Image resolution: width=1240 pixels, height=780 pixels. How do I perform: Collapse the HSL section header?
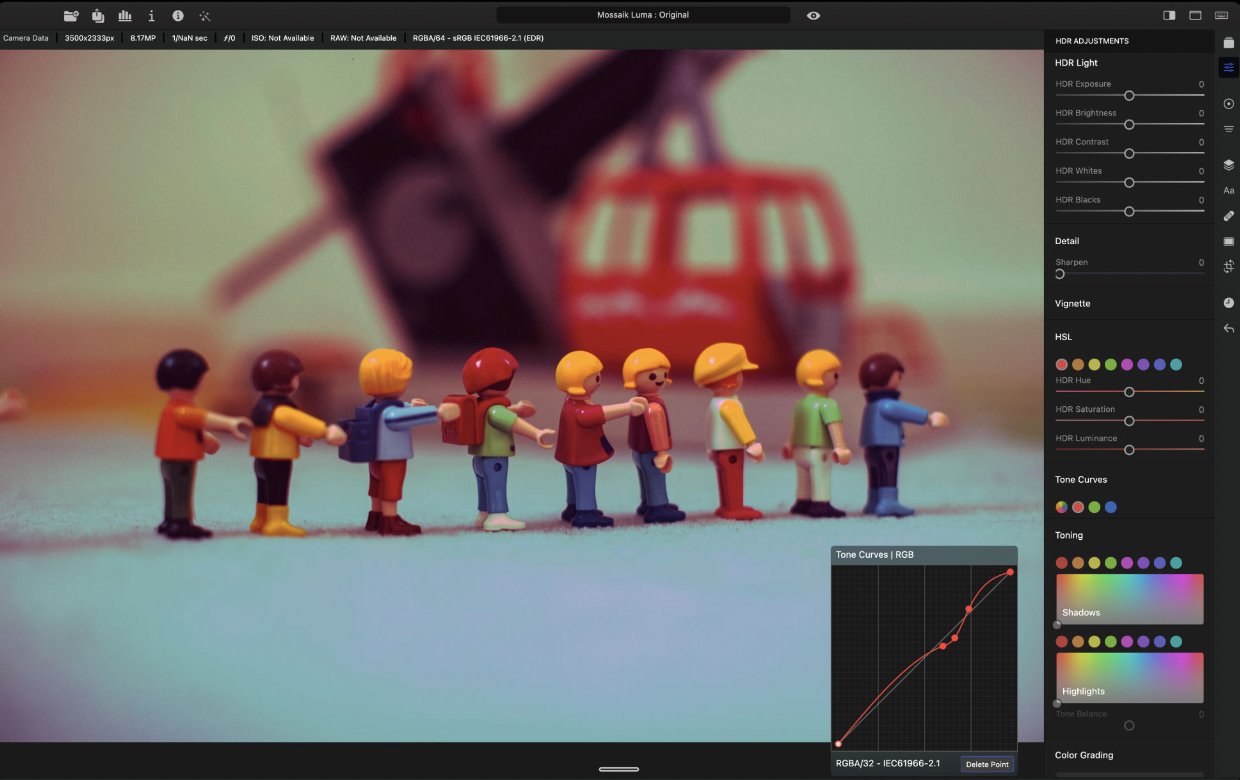click(x=1063, y=337)
